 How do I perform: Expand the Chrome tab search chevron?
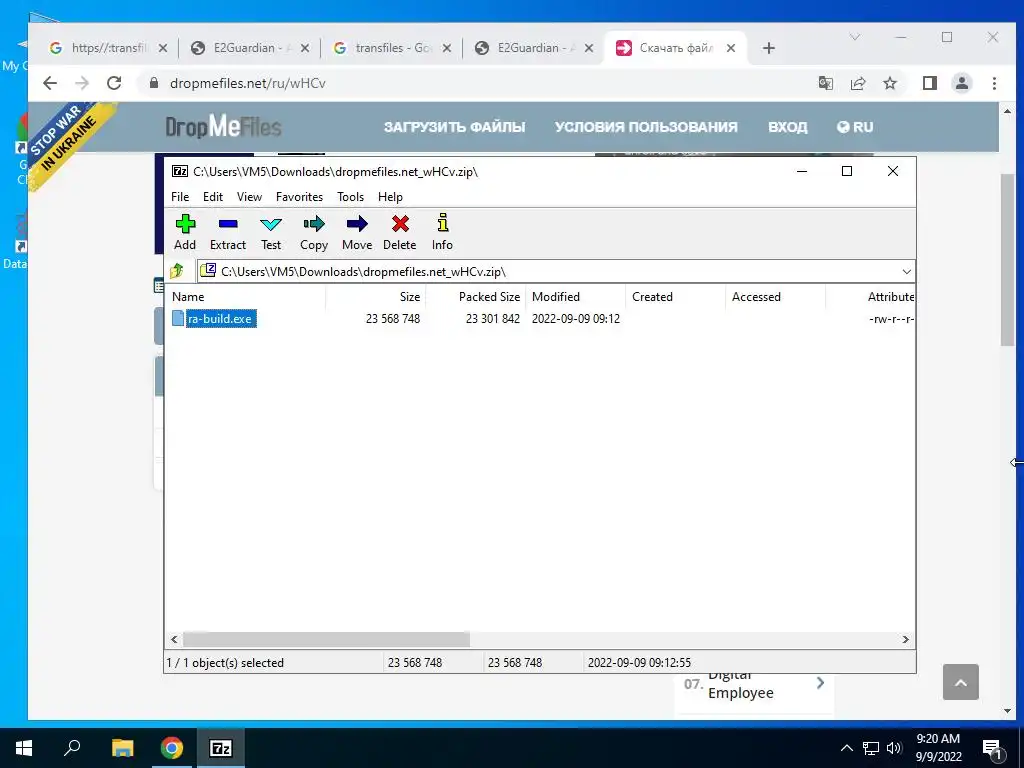point(854,37)
